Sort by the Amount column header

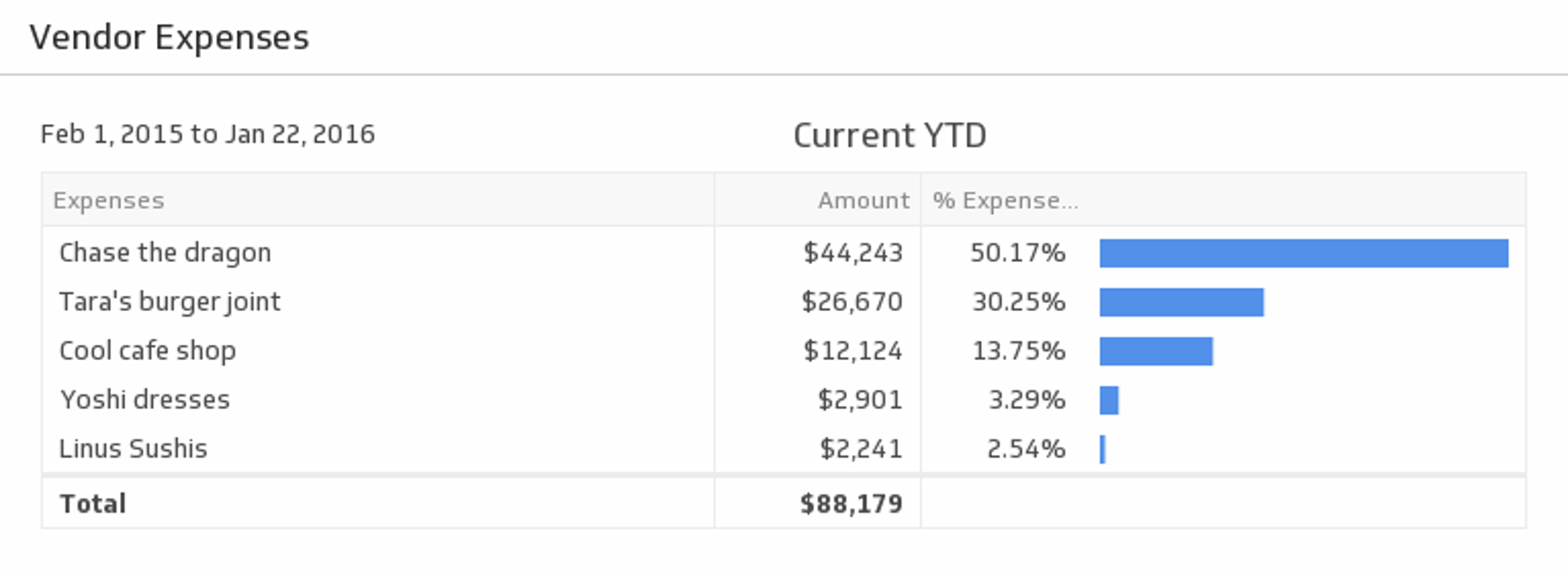click(x=863, y=201)
